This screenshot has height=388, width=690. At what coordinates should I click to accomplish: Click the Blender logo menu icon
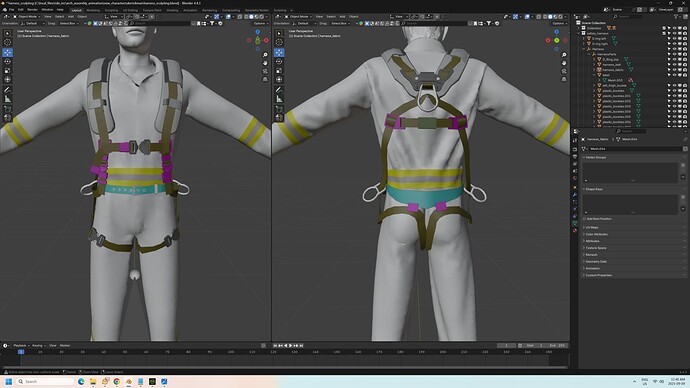[x=4, y=10]
